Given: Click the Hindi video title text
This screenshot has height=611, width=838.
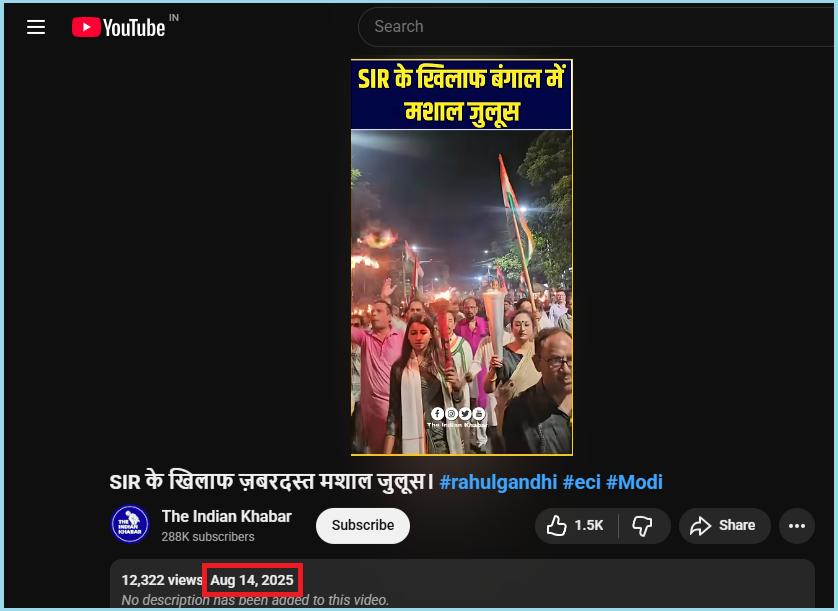Looking at the screenshot, I should (270, 482).
